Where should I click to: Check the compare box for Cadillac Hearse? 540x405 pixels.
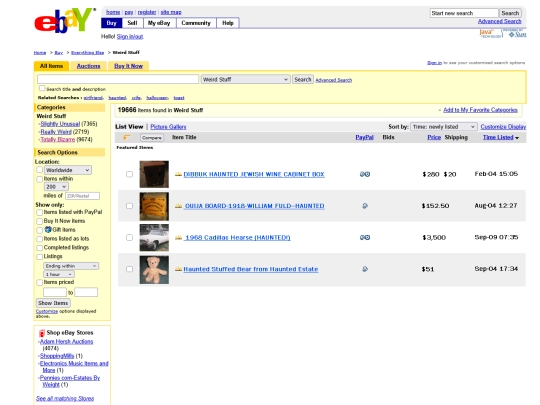point(129,238)
